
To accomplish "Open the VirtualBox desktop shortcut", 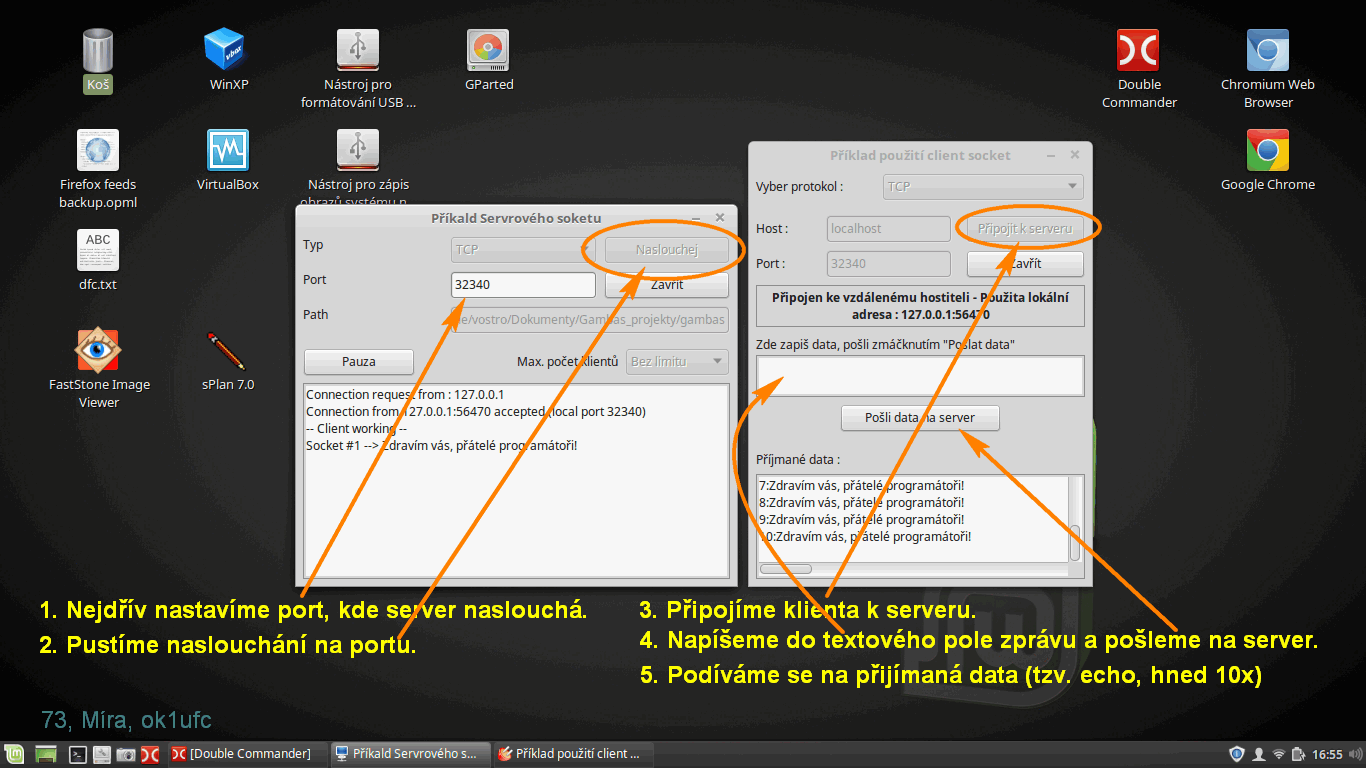I will click(228, 151).
